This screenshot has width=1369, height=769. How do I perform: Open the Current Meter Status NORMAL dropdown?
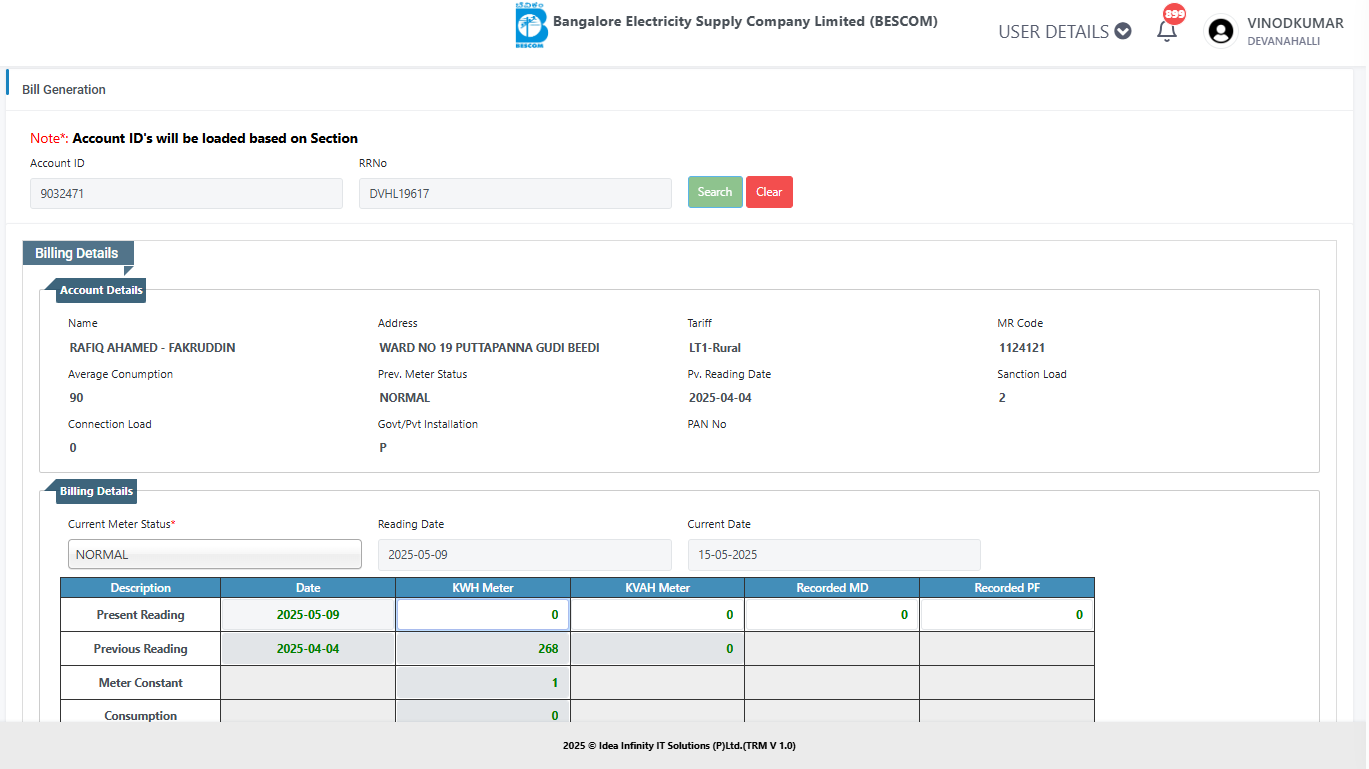[215, 554]
